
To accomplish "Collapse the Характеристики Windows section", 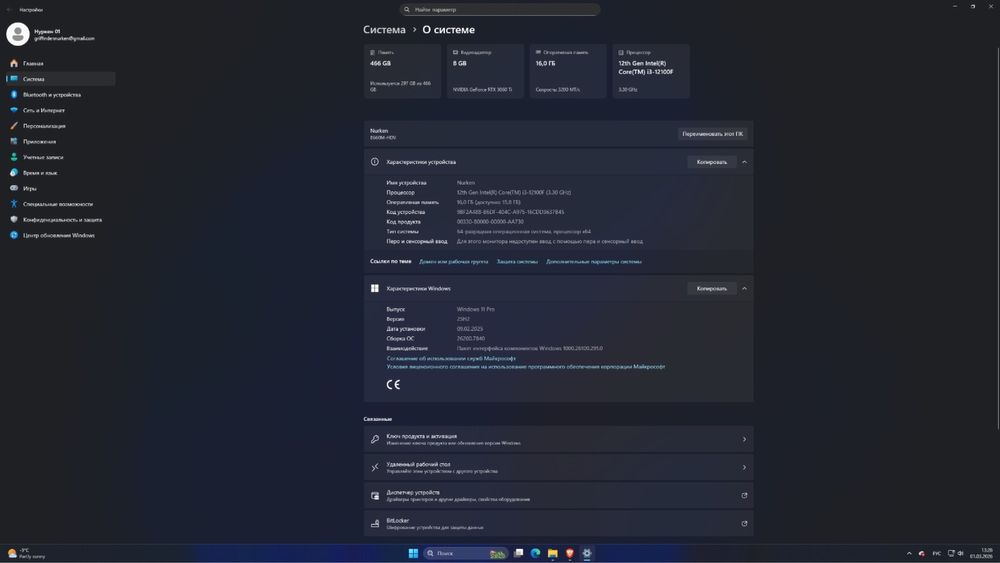I will [x=744, y=288].
